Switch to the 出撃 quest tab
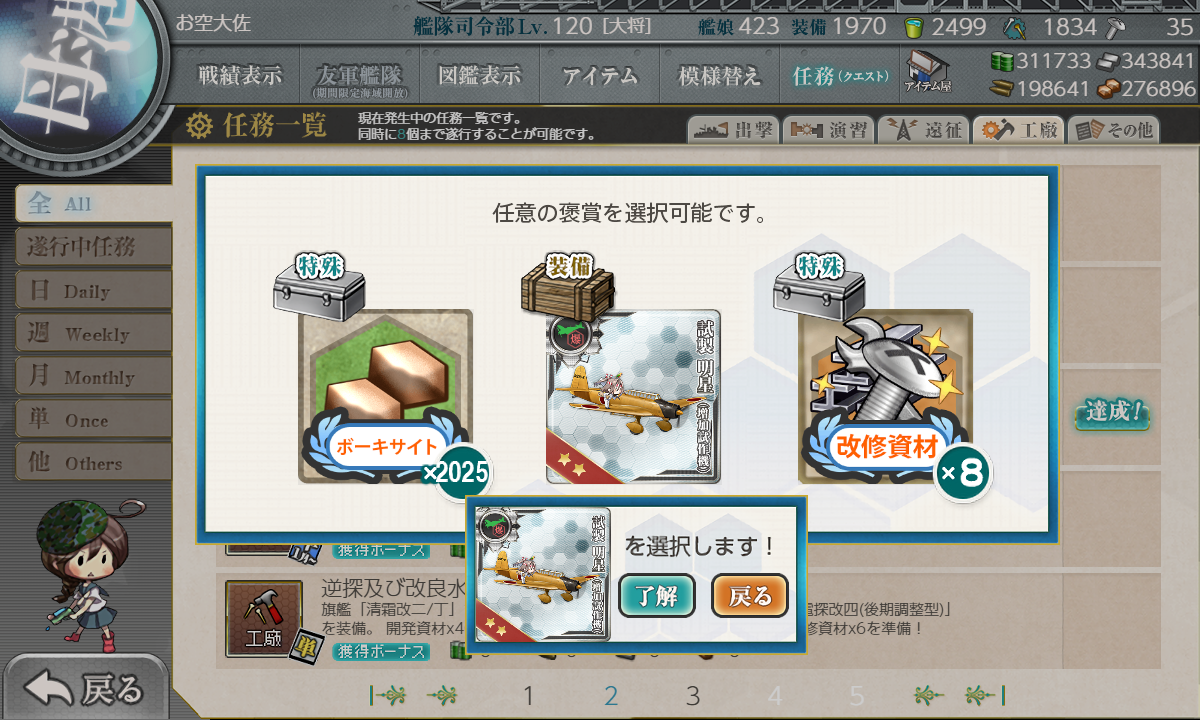Image resolution: width=1200 pixels, height=720 pixels. 732,130
